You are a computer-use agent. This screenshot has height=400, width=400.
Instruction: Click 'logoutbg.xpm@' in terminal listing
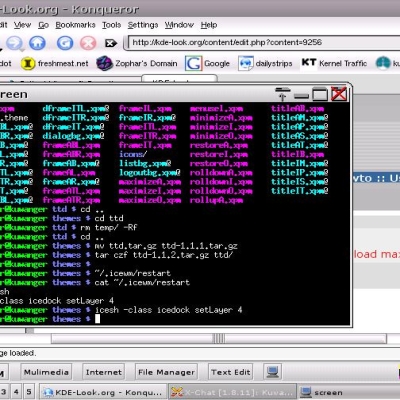click(x=150, y=173)
